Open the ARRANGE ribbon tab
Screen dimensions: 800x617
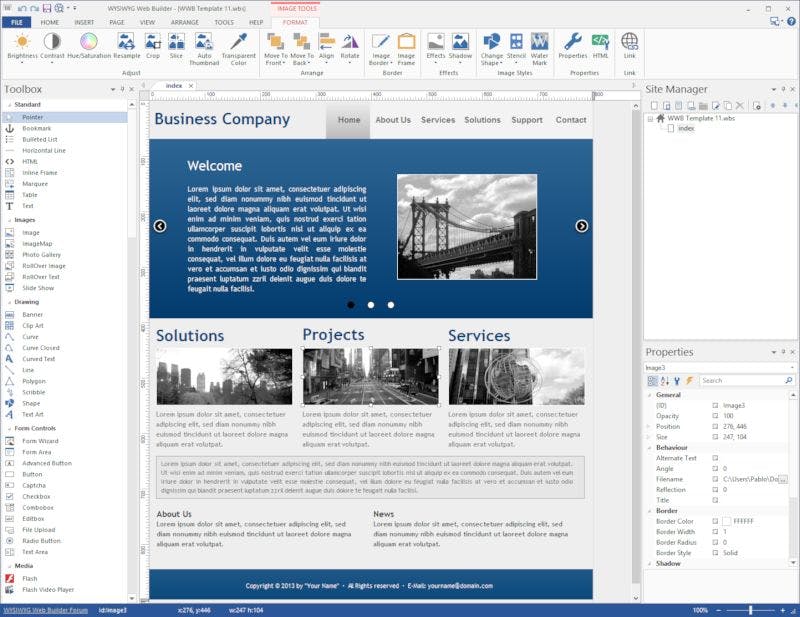(186, 21)
